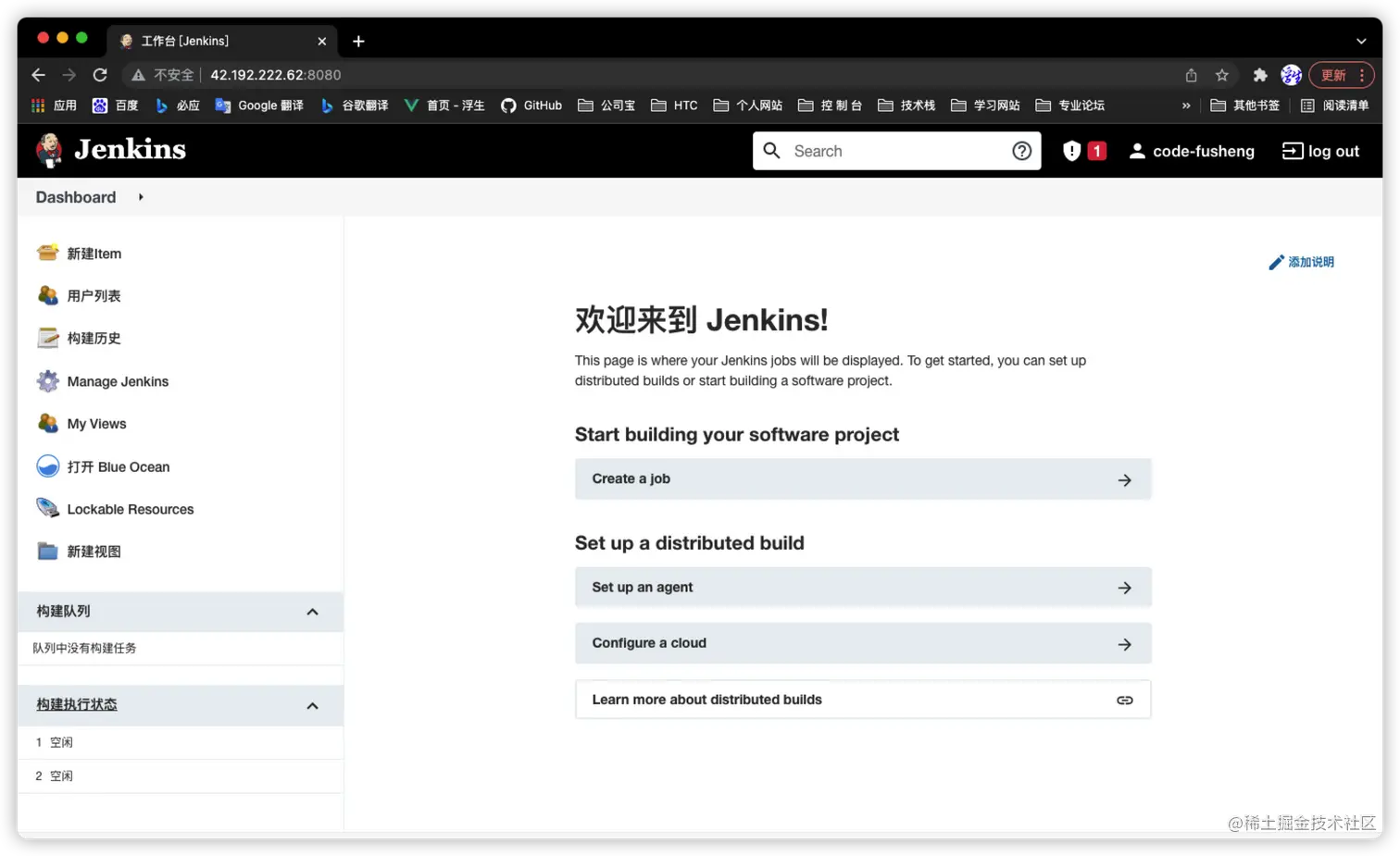Viewport: 1400px width, 856px height.
Task: Open the 技术栈 bookmark folder
Action: pyautogui.click(x=906, y=105)
